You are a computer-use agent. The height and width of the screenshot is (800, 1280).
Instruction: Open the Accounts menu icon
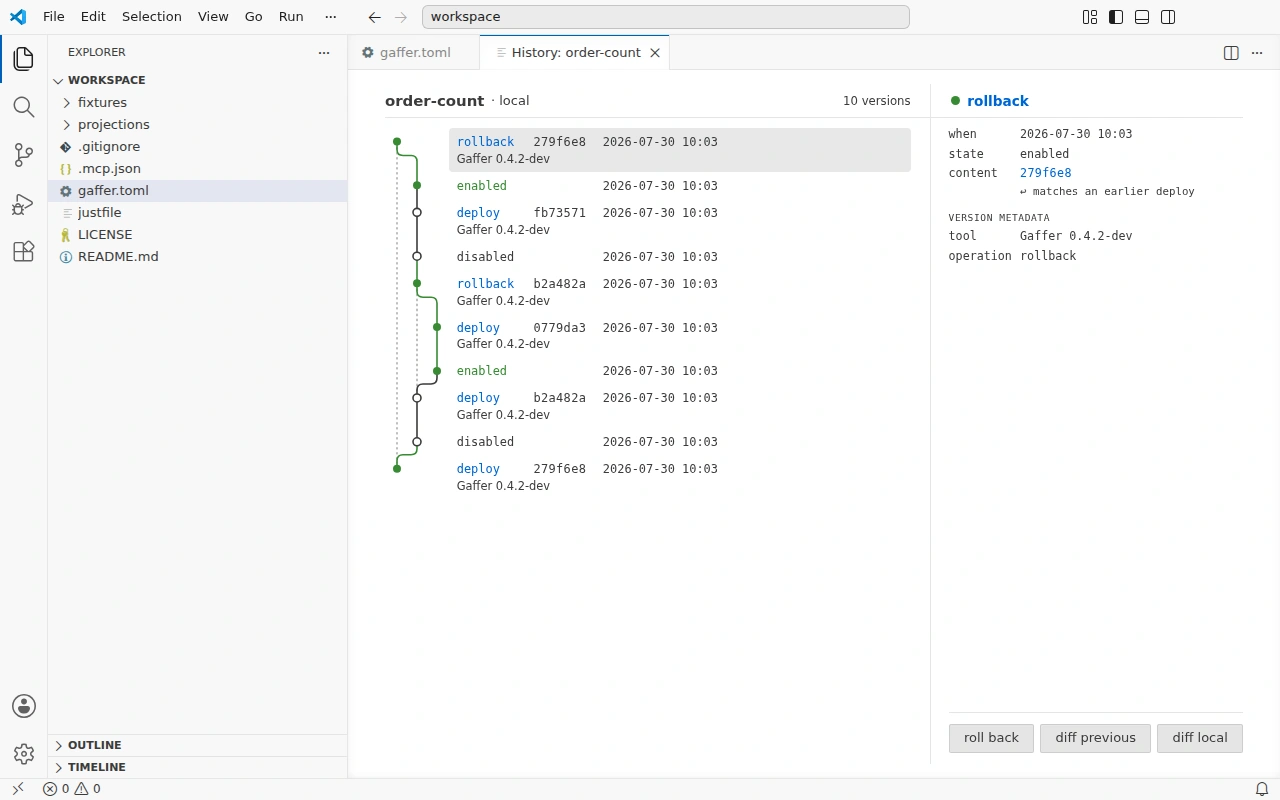click(x=24, y=706)
